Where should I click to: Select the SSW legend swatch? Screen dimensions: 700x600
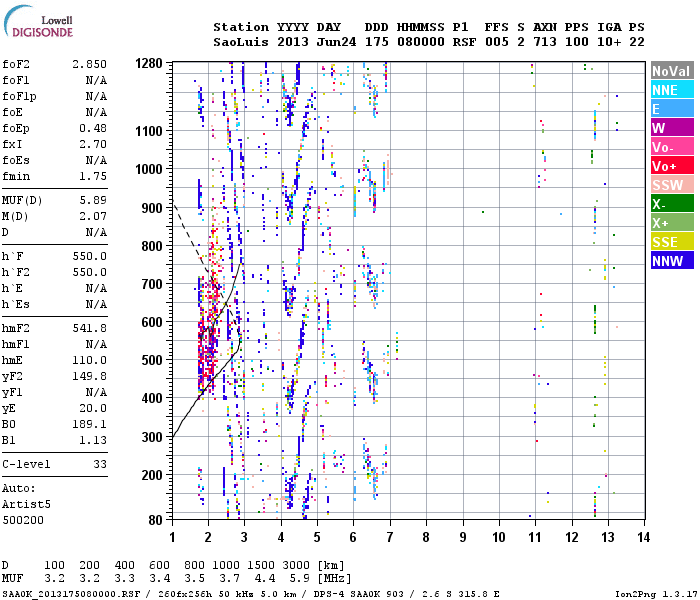tap(672, 185)
